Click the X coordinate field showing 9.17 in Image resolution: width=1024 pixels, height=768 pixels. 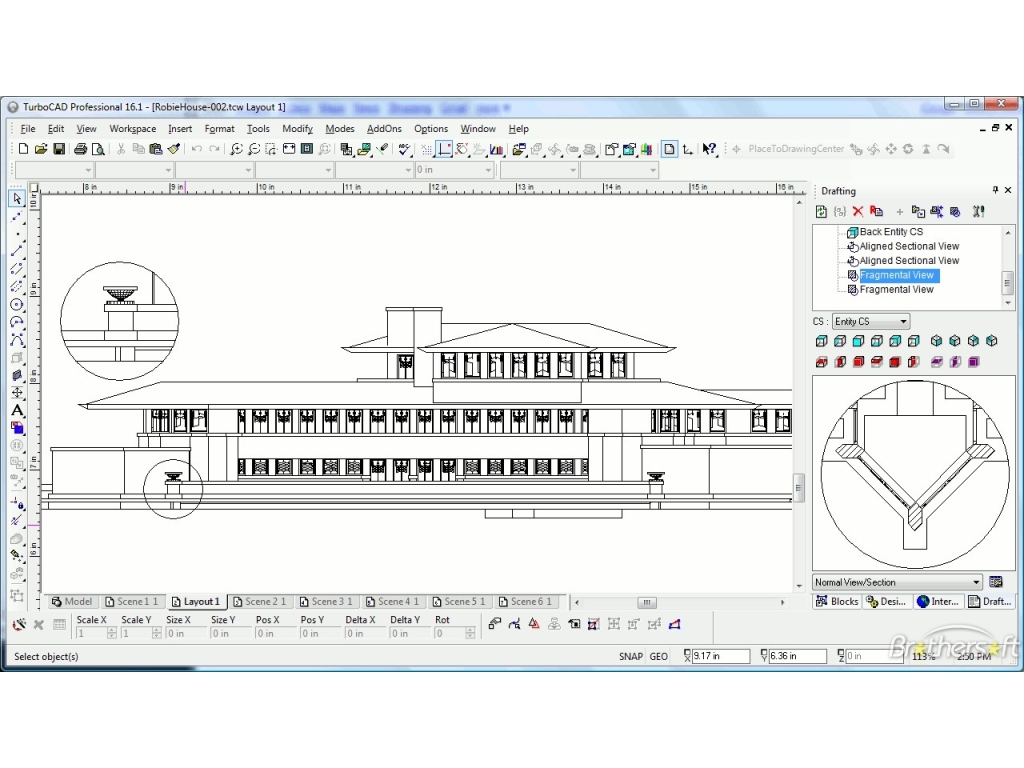pyautogui.click(x=721, y=656)
